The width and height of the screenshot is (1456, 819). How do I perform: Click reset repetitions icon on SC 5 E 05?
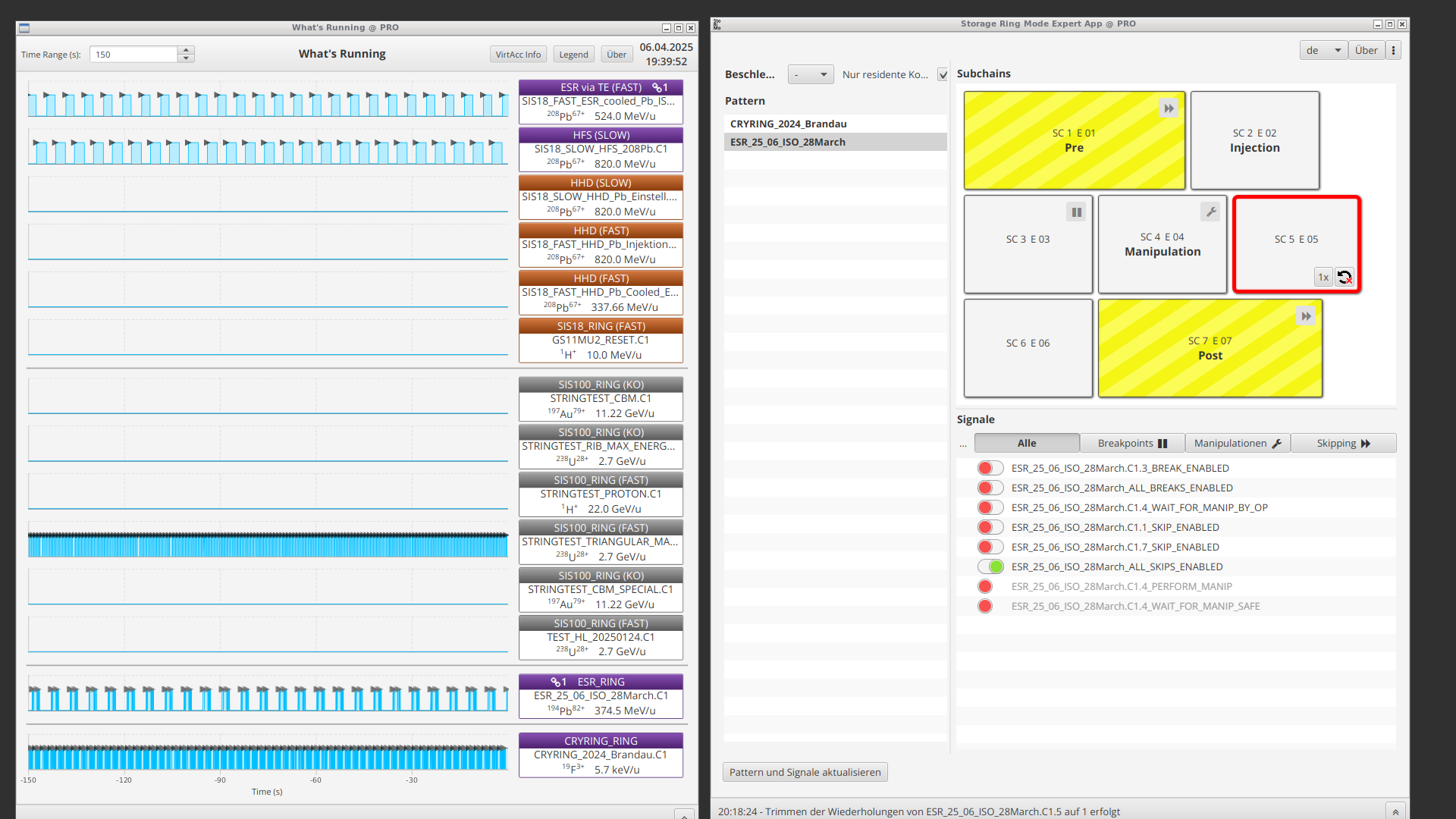(1345, 277)
